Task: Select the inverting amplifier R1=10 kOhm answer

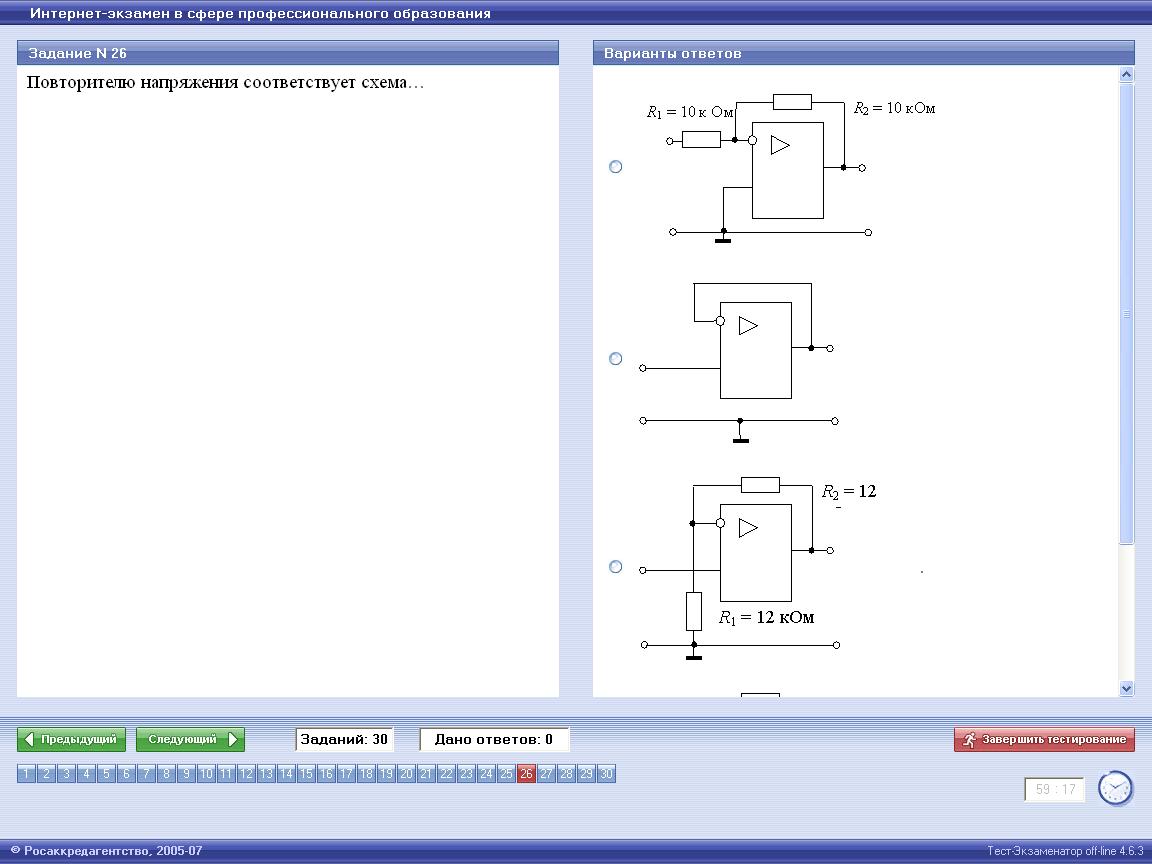Action: point(616,167)
